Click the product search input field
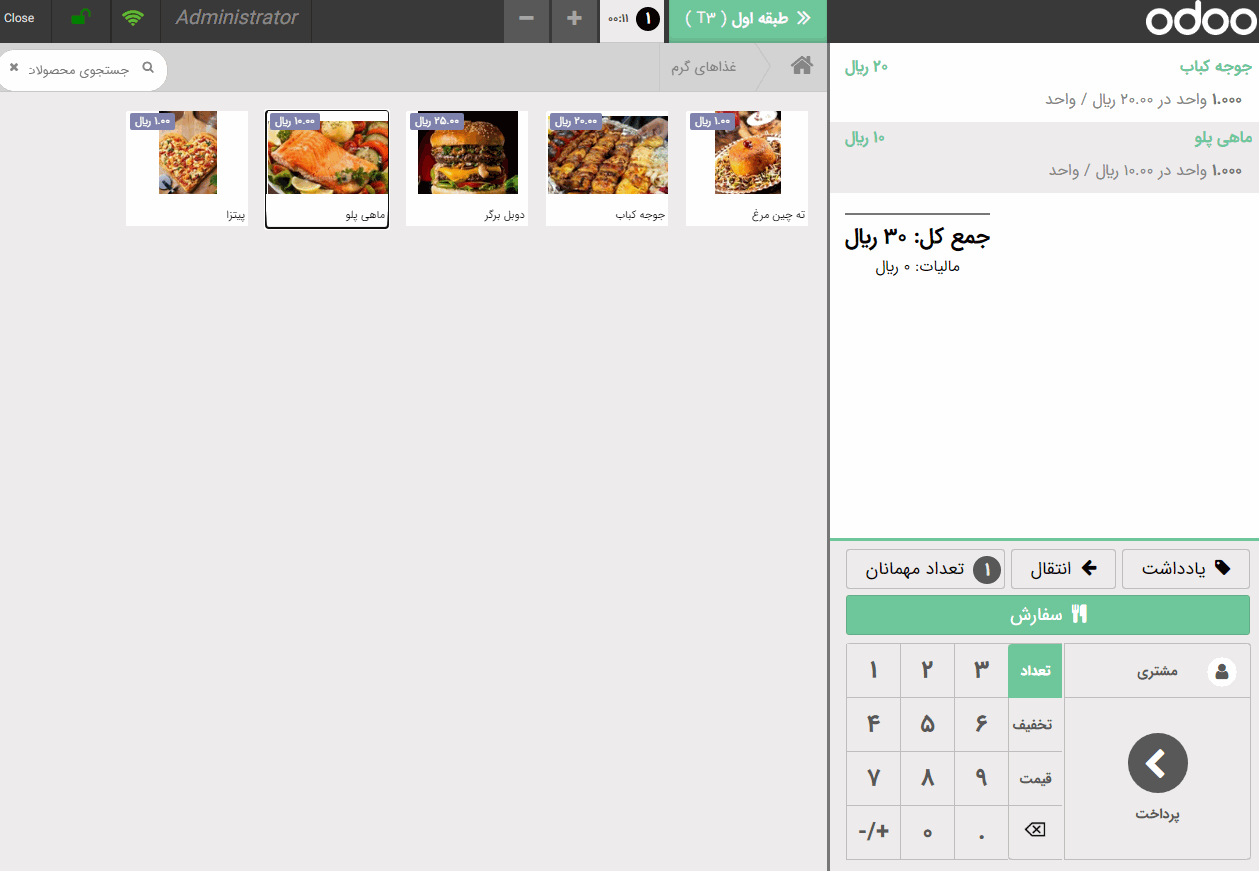Viewport: 1259px width, 871px height. click(x=85, y=69)
